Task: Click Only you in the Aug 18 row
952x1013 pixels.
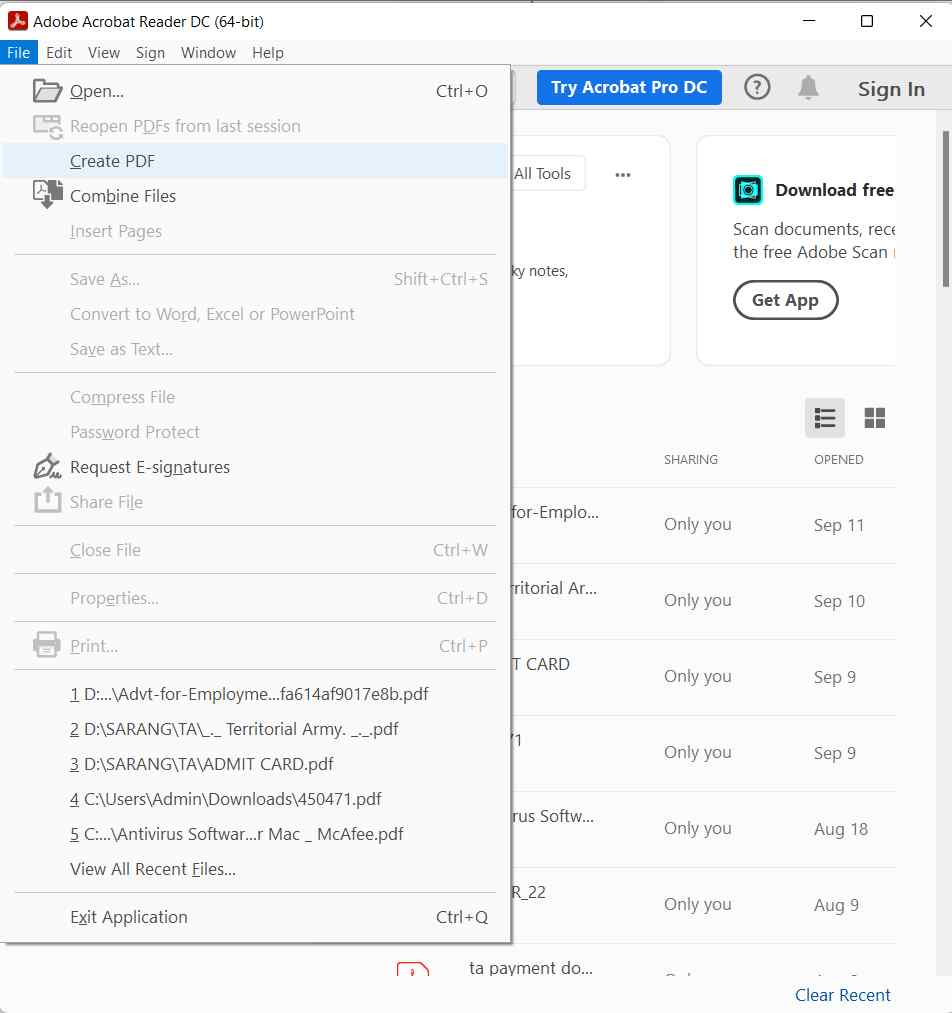Action: pyautogui.click(x=698, y=828)
